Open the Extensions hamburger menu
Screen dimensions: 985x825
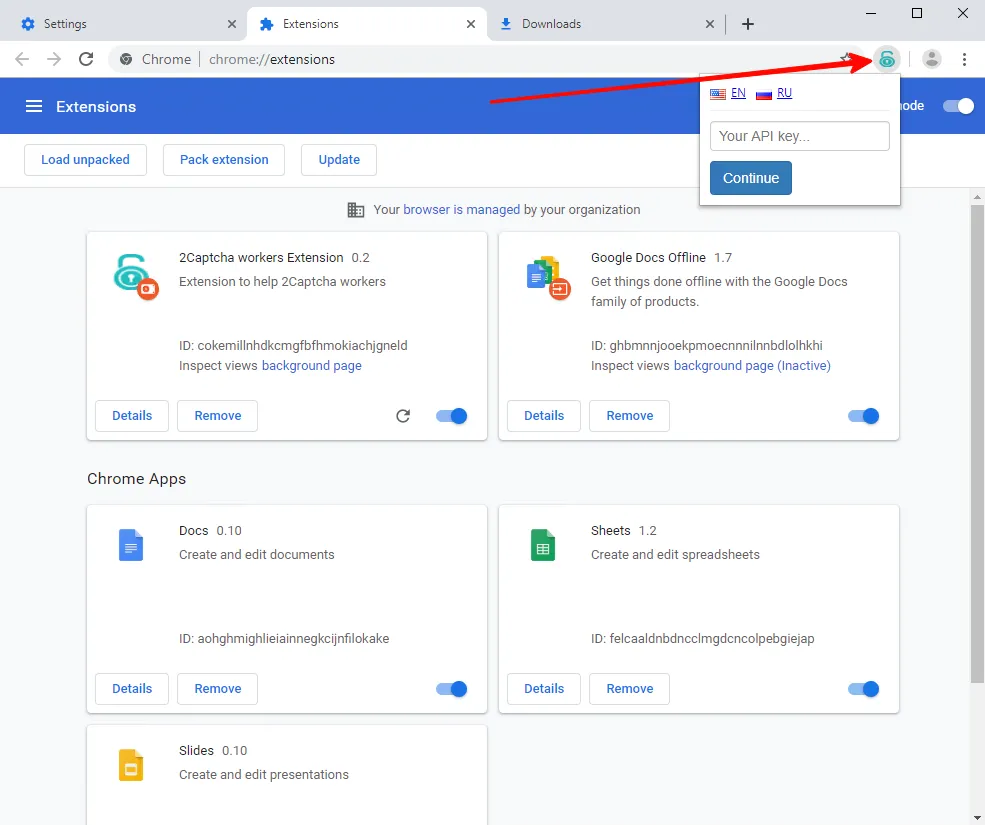pos(34,106)
